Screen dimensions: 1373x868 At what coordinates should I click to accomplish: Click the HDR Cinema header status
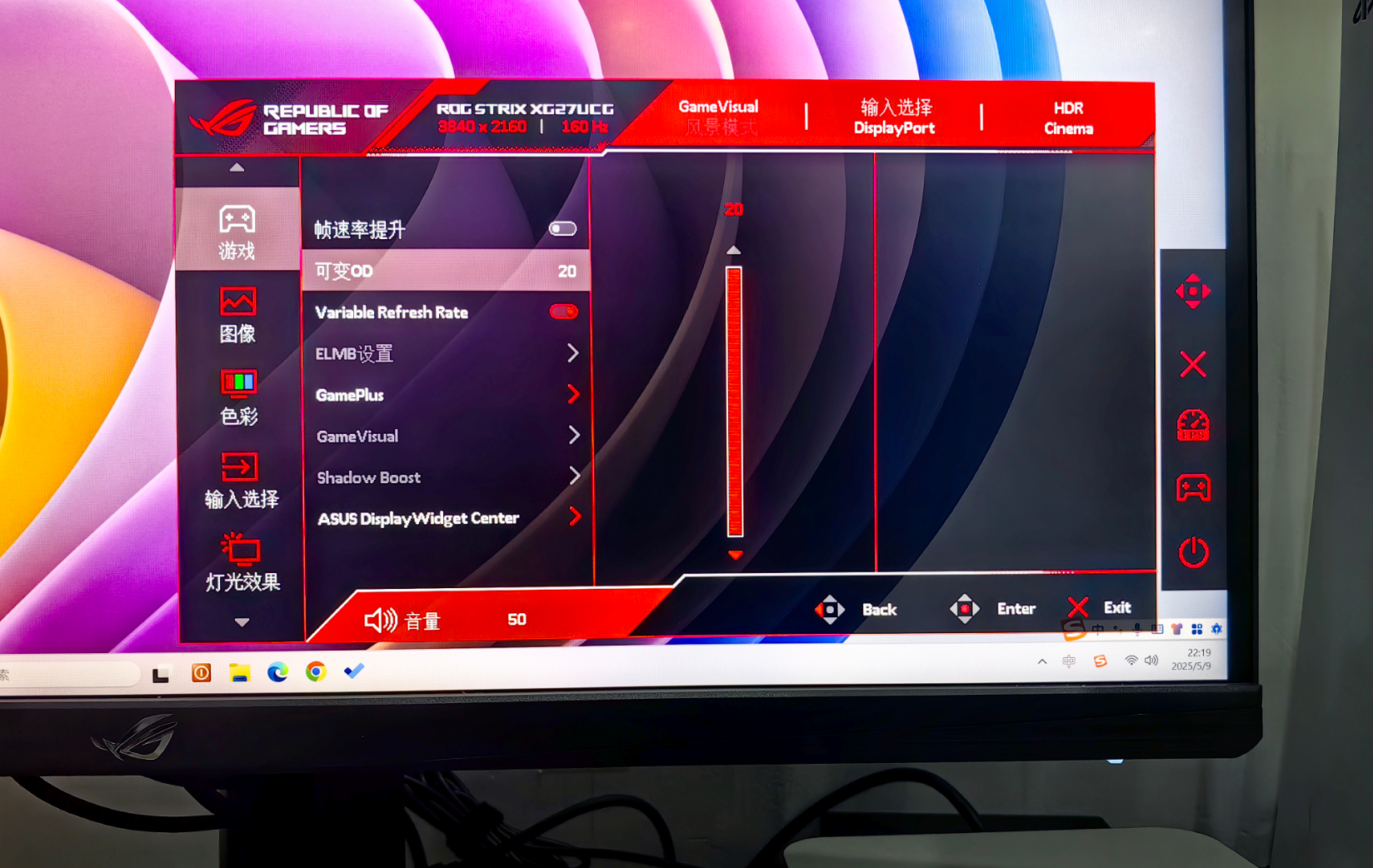tap(1068, 118)
